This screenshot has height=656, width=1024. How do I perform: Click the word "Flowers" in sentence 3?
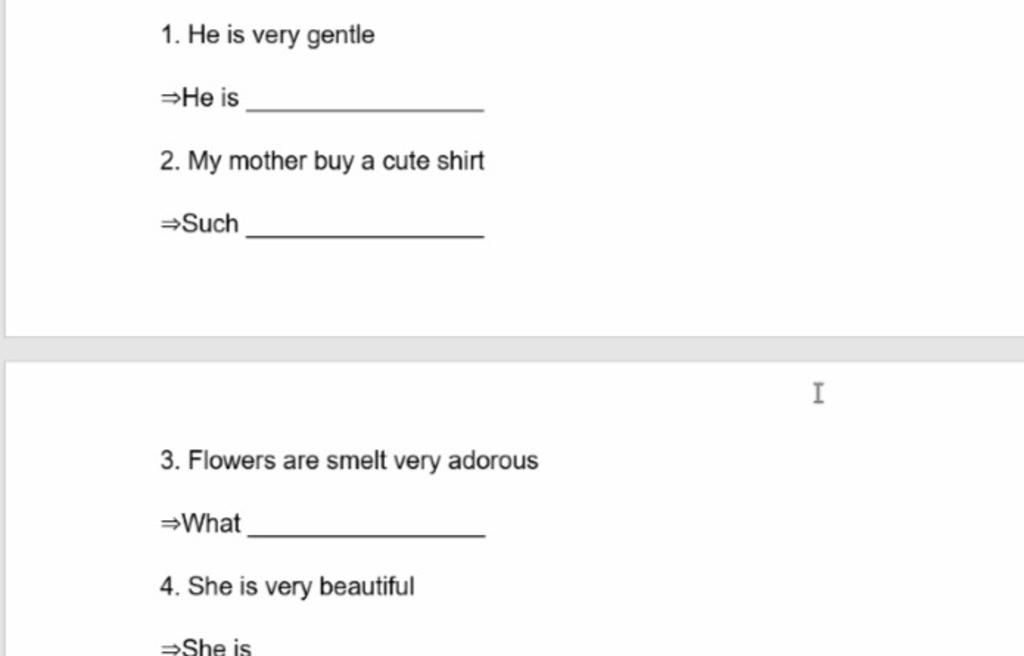pos(231,461)
